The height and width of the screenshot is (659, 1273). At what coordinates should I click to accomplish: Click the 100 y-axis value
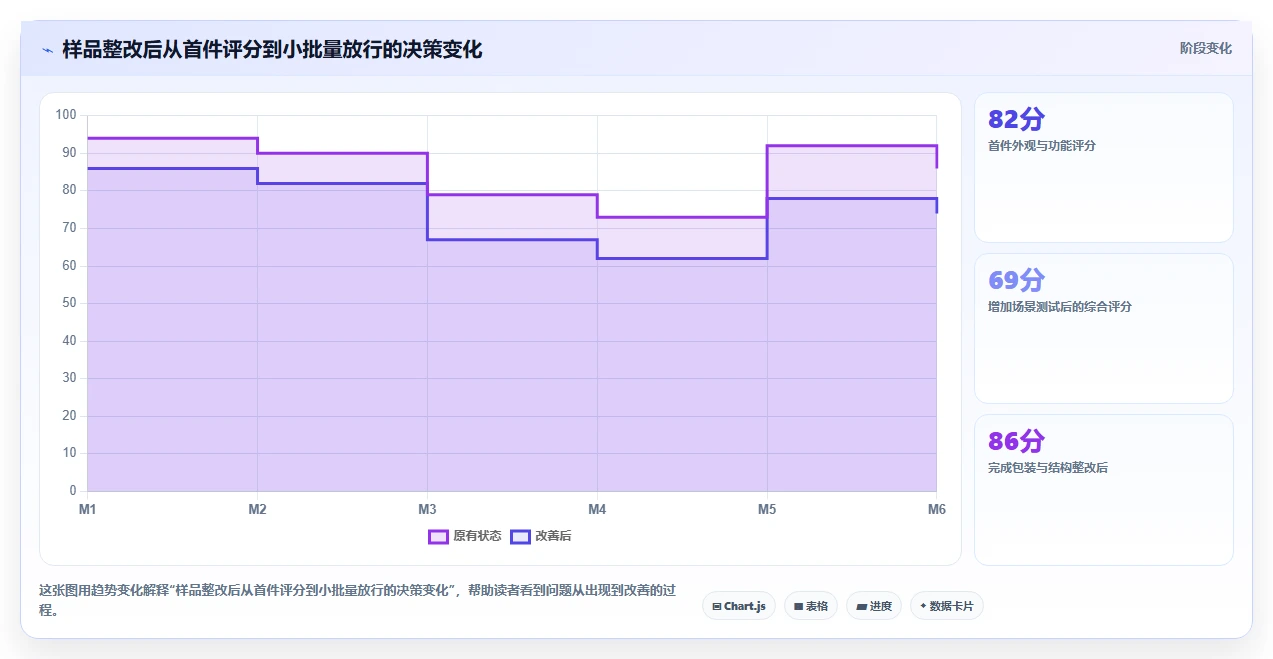click(66, 115)
